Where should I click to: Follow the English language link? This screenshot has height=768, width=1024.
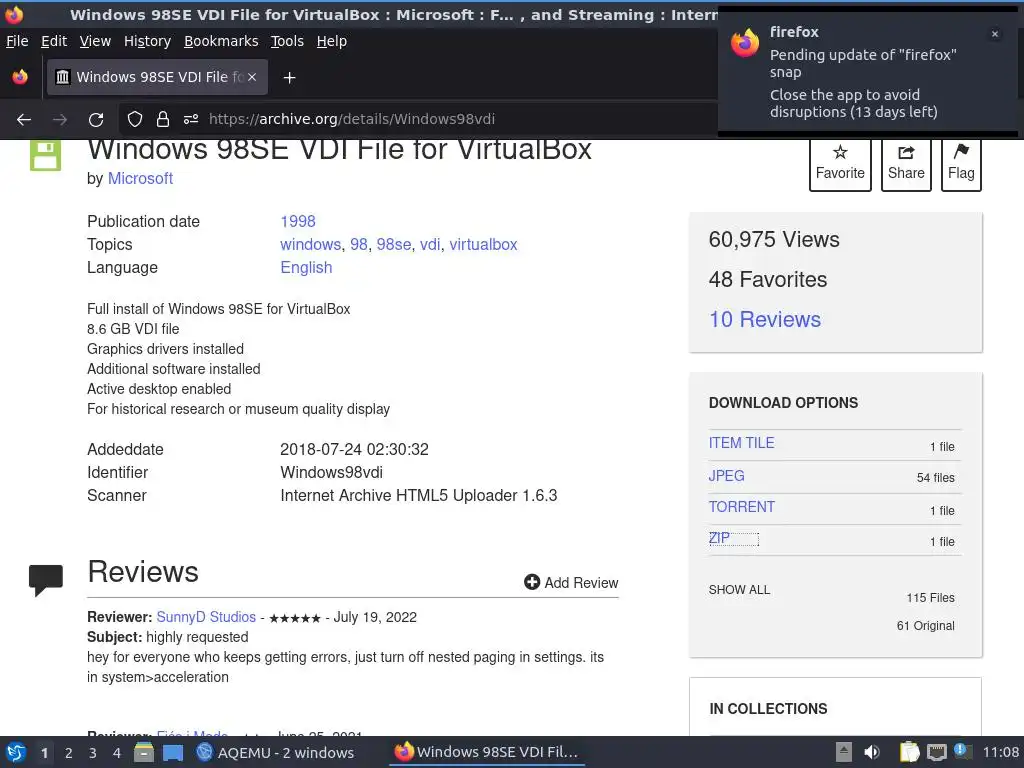click(306, 268)
